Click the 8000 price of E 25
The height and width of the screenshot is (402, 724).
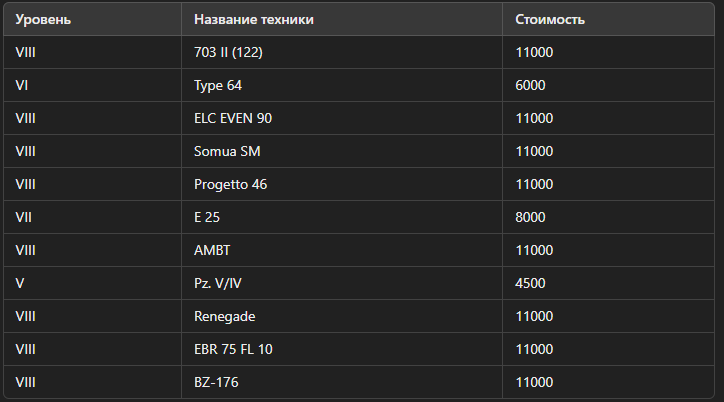tap(530, 217)
